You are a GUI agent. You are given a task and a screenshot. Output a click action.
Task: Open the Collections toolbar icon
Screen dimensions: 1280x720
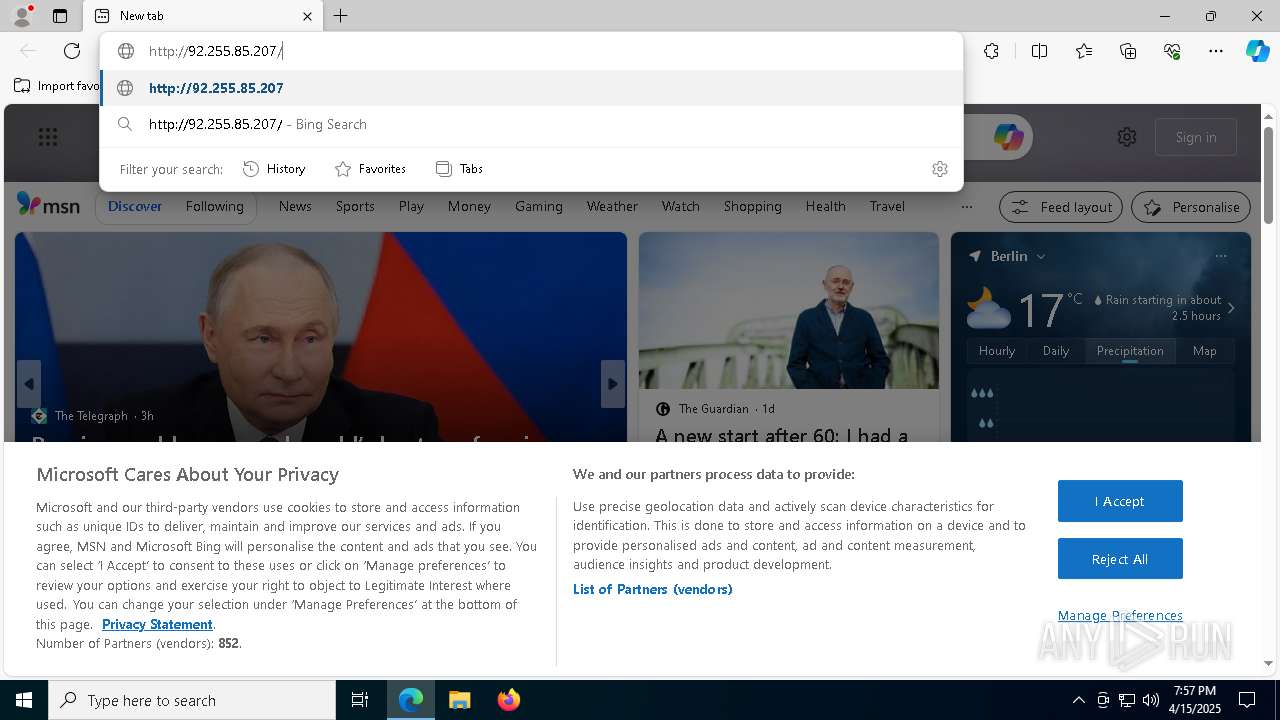pos(1128,51)
